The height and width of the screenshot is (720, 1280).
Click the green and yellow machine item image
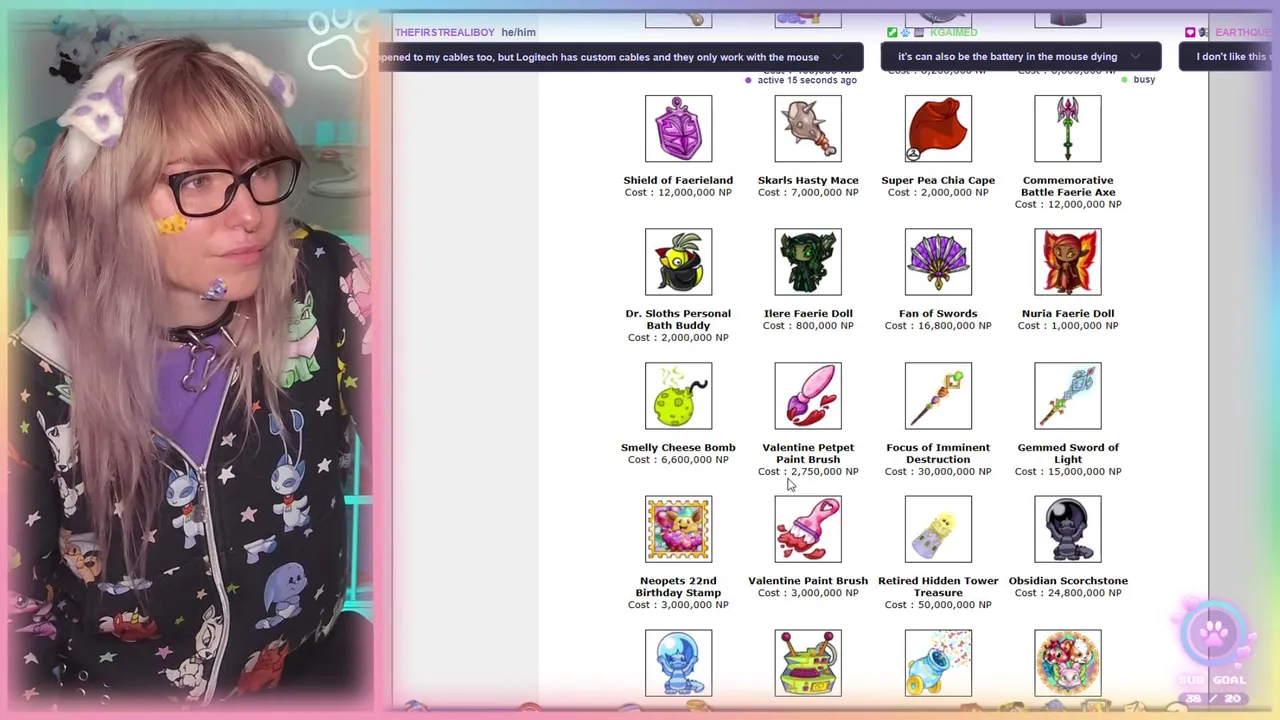pyautogui.click(x=808, y=663)
